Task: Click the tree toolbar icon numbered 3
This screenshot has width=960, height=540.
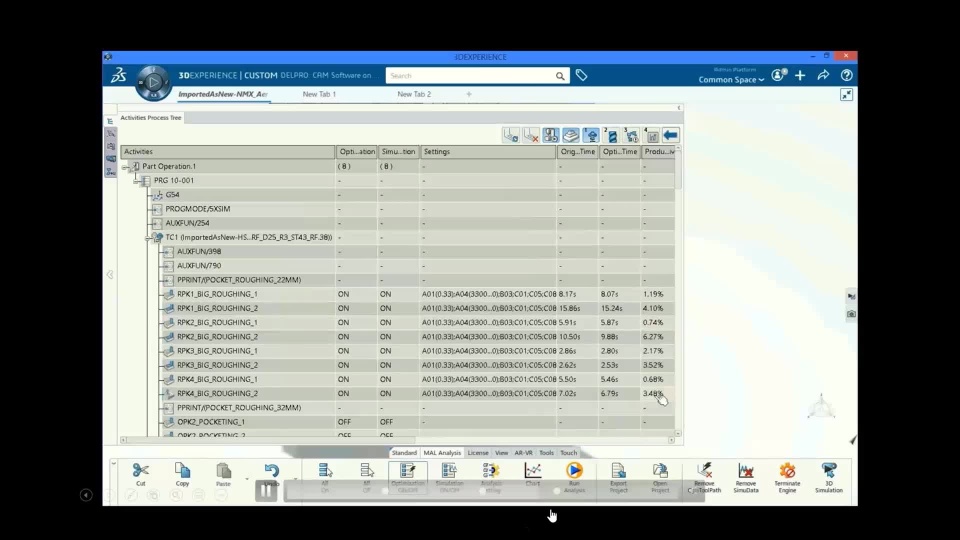Action: pyautogui.click(x=631, y=135)
